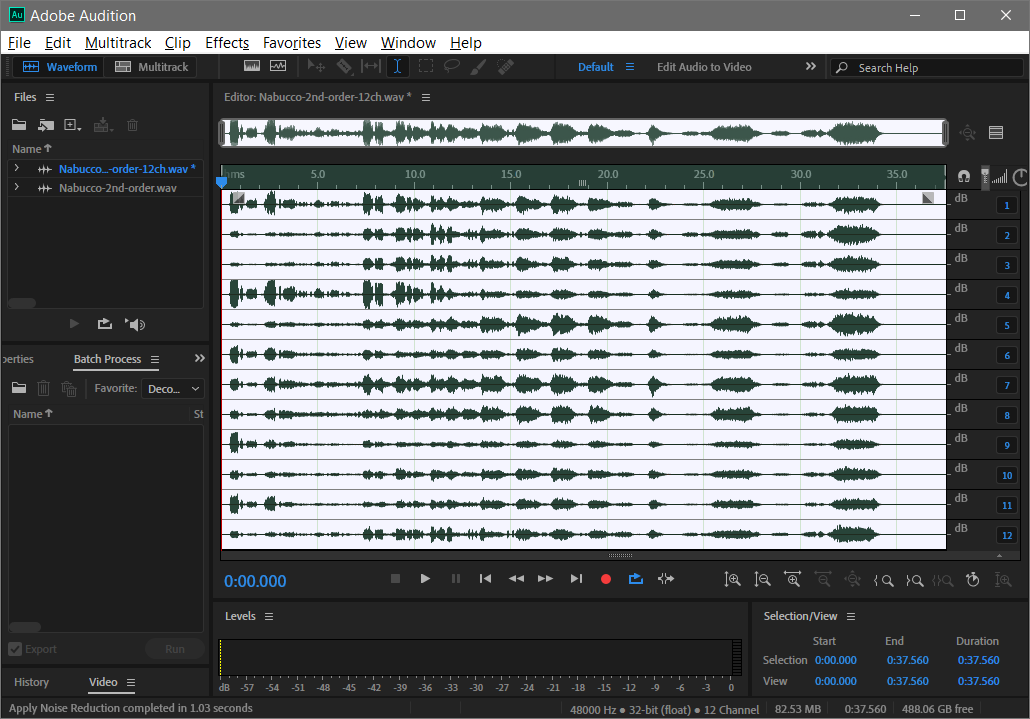The image size is (1030, 719).
Task: Select the Time Selection tool
Action: (x=397, y=66)
